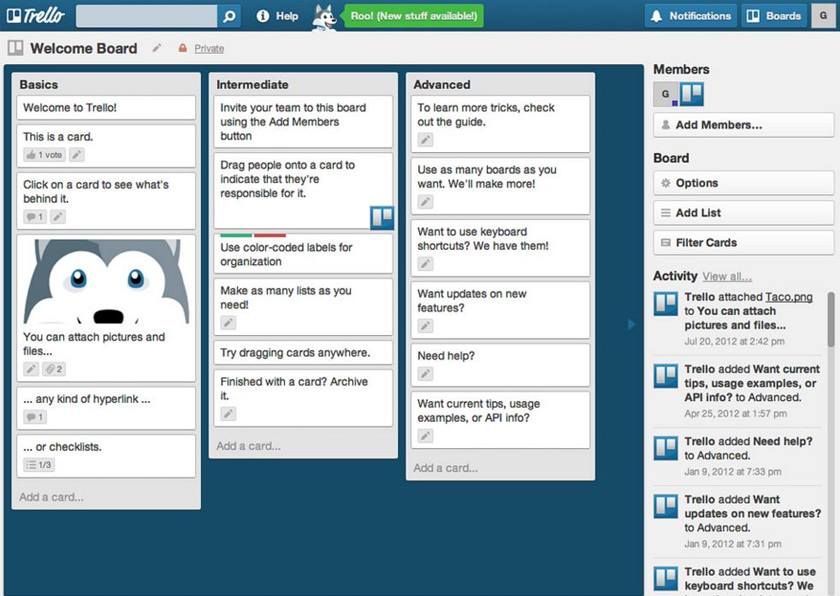Click the pencil badge on Make as many lists

pyautogui.click(x=228, y=323)
